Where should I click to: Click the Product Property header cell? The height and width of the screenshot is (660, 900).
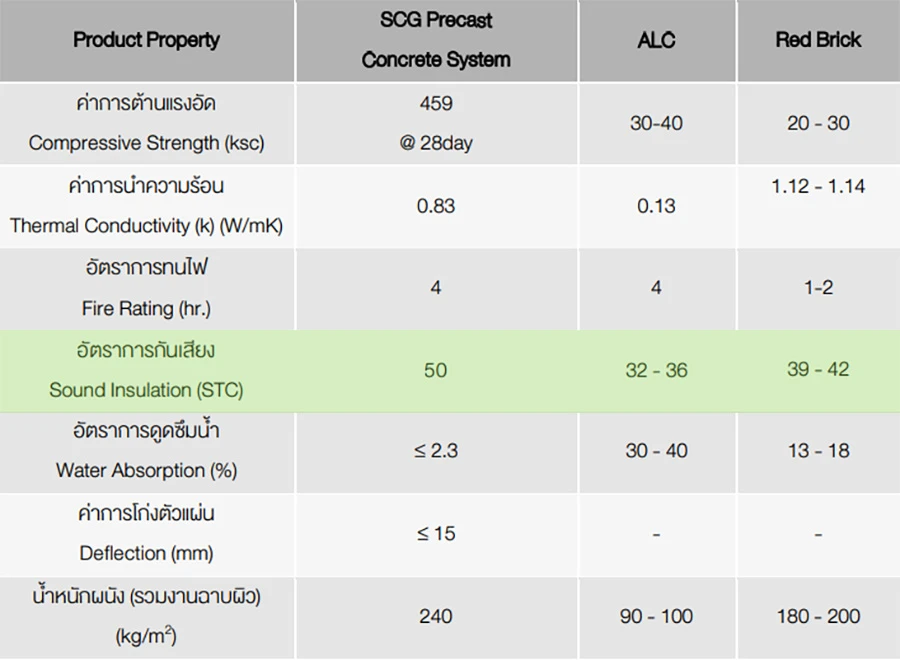point(146,41)
